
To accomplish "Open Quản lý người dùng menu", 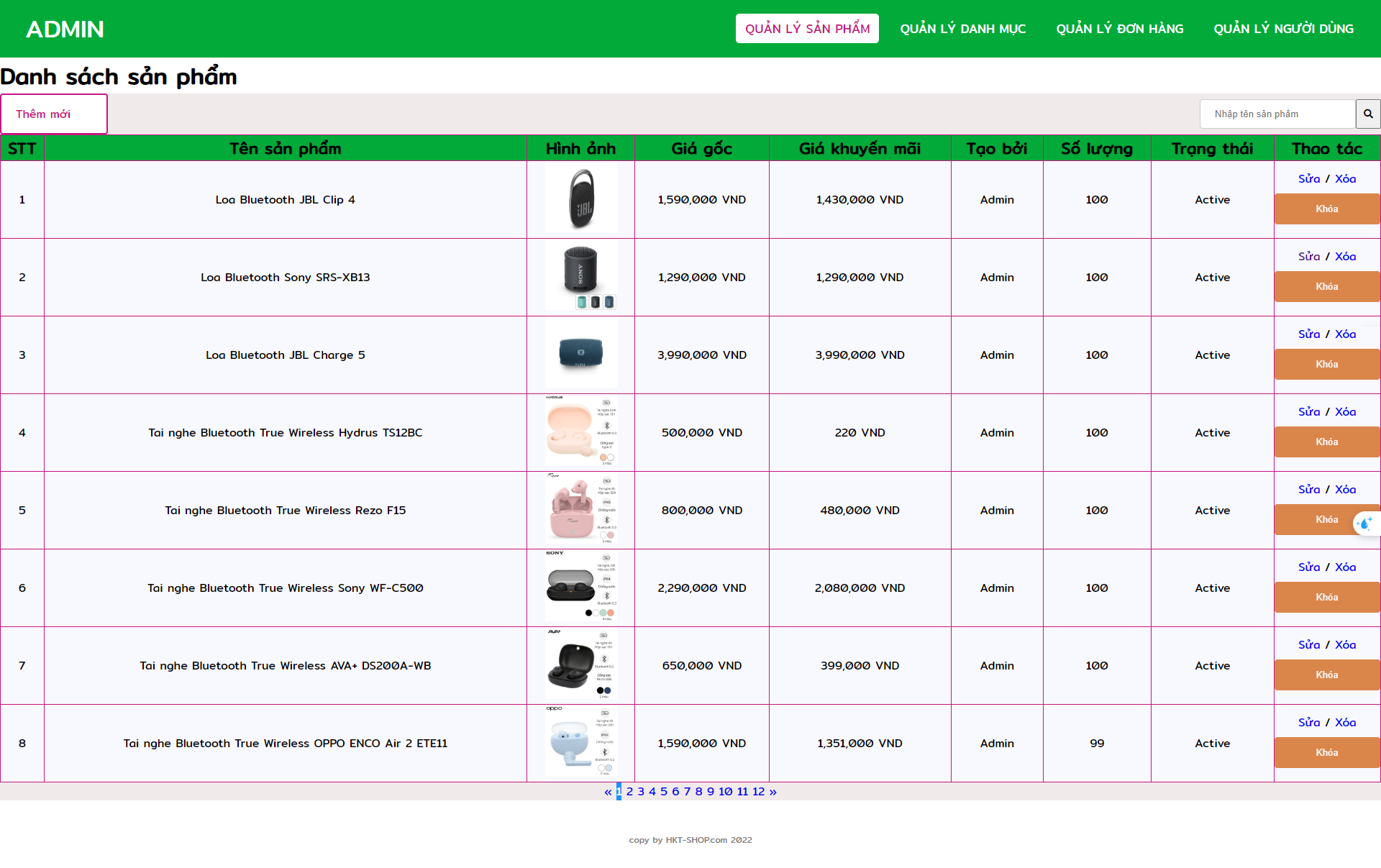I will pos(1283,29).
